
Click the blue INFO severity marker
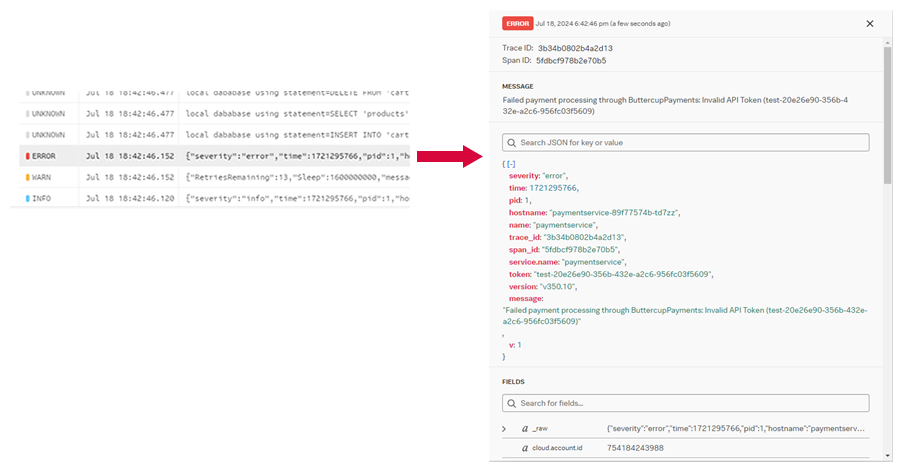click(x=28, y=198)
